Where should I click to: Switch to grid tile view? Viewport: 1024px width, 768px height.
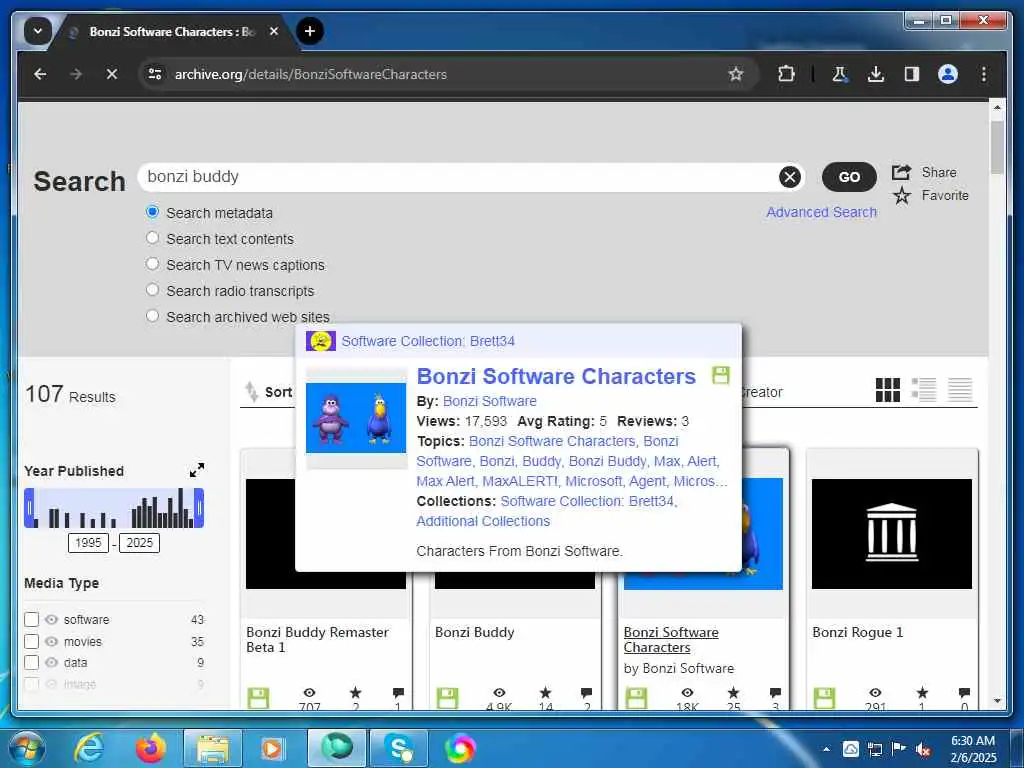pos(888,390)
